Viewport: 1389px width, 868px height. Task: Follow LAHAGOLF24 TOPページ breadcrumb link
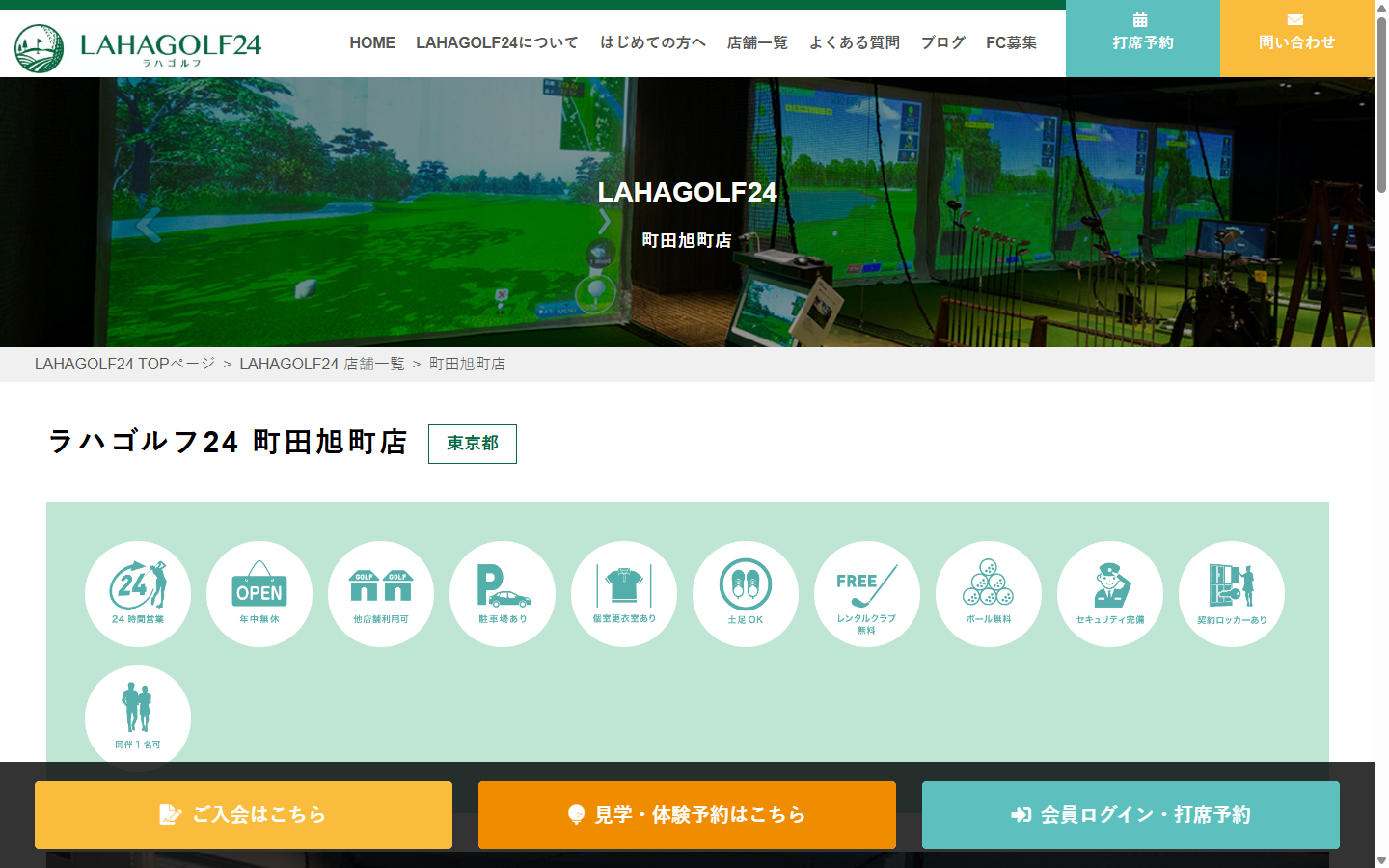point(124,364)
